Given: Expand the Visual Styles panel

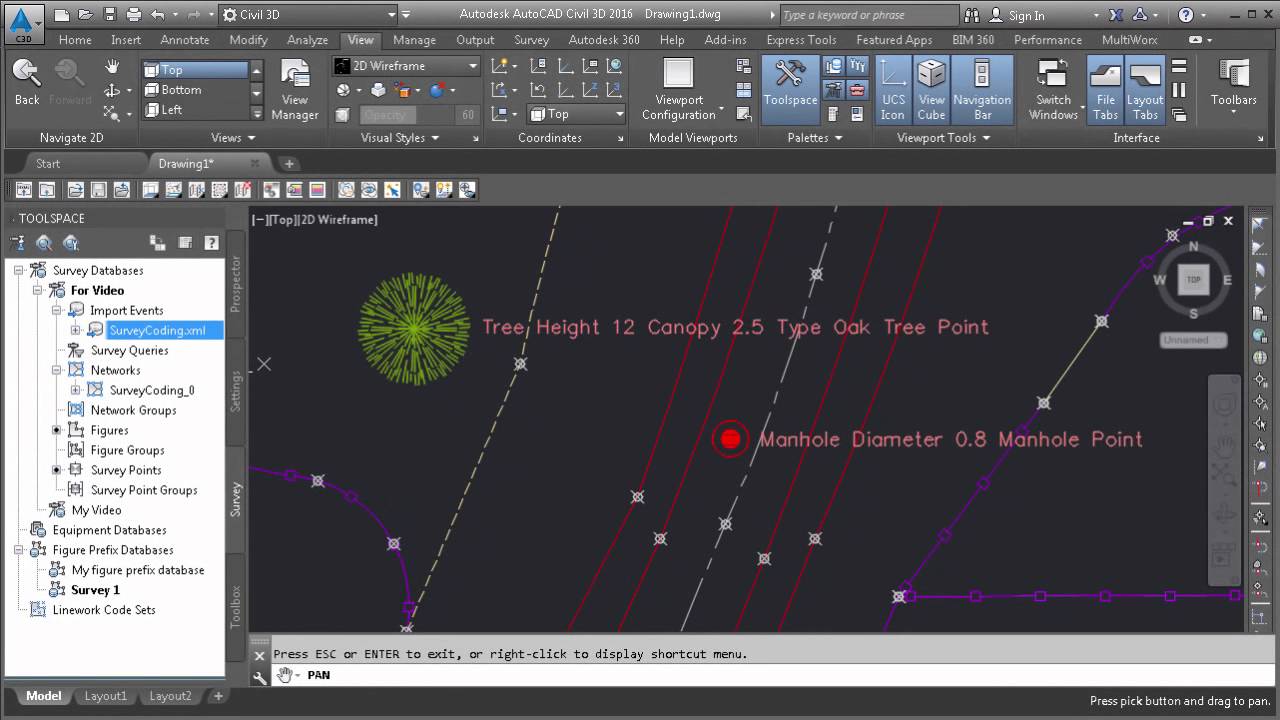Looking at the screenshot, I should (400, 138).
